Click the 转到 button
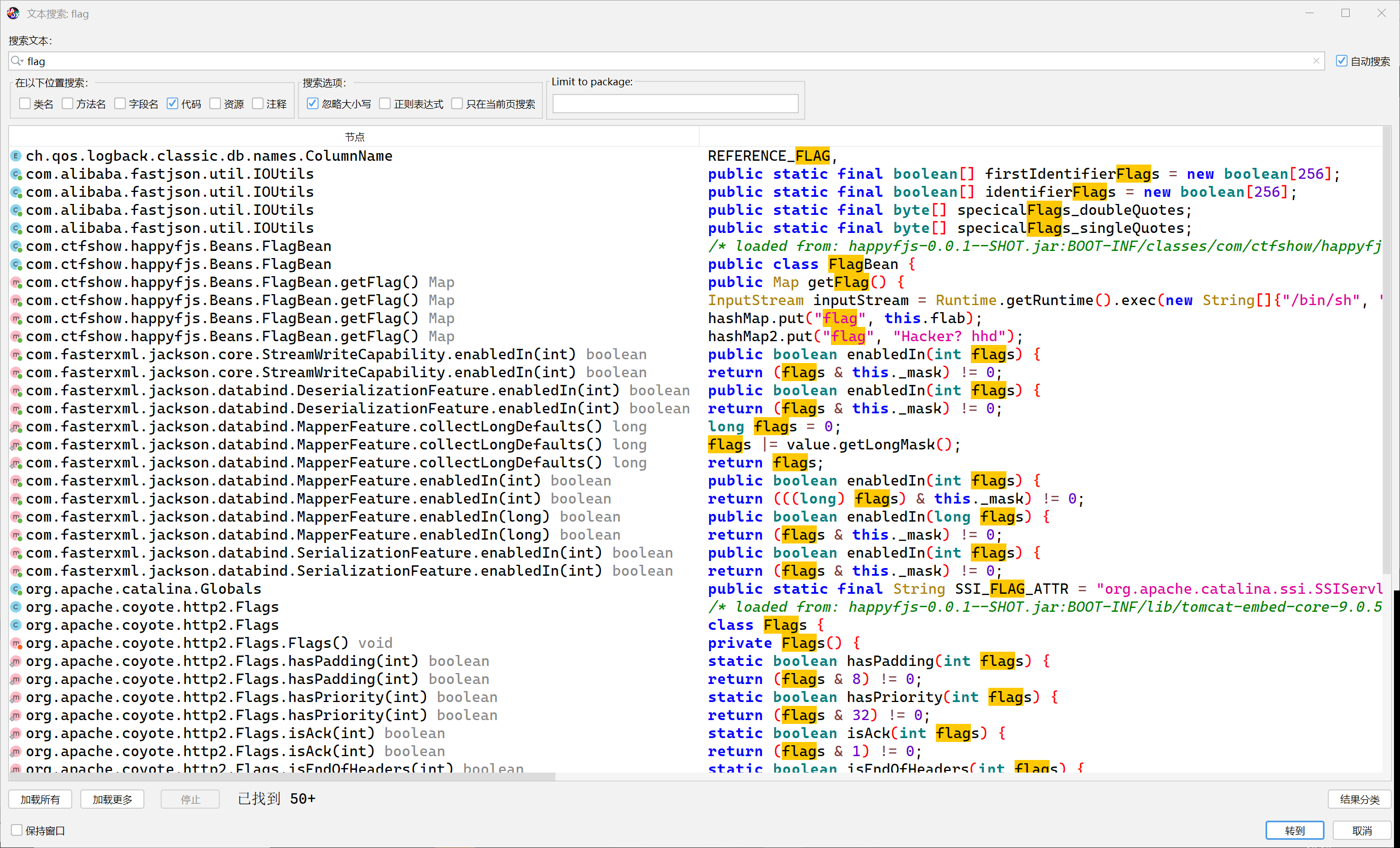 [1294, 830]
